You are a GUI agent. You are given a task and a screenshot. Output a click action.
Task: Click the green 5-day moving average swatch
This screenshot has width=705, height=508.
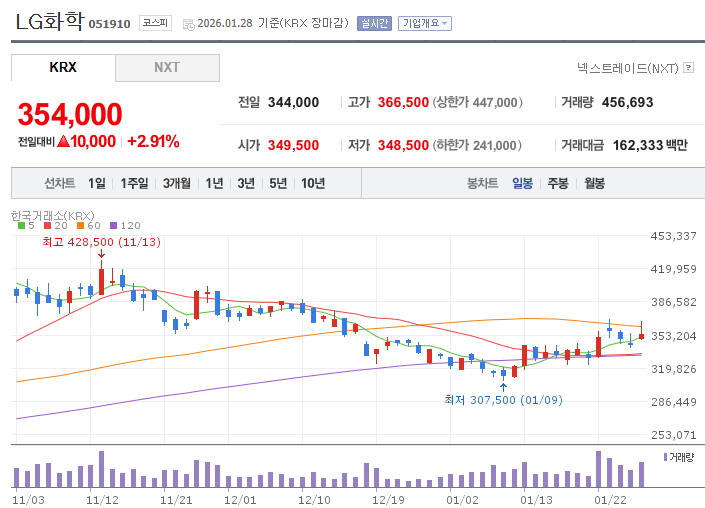[21, 226]
